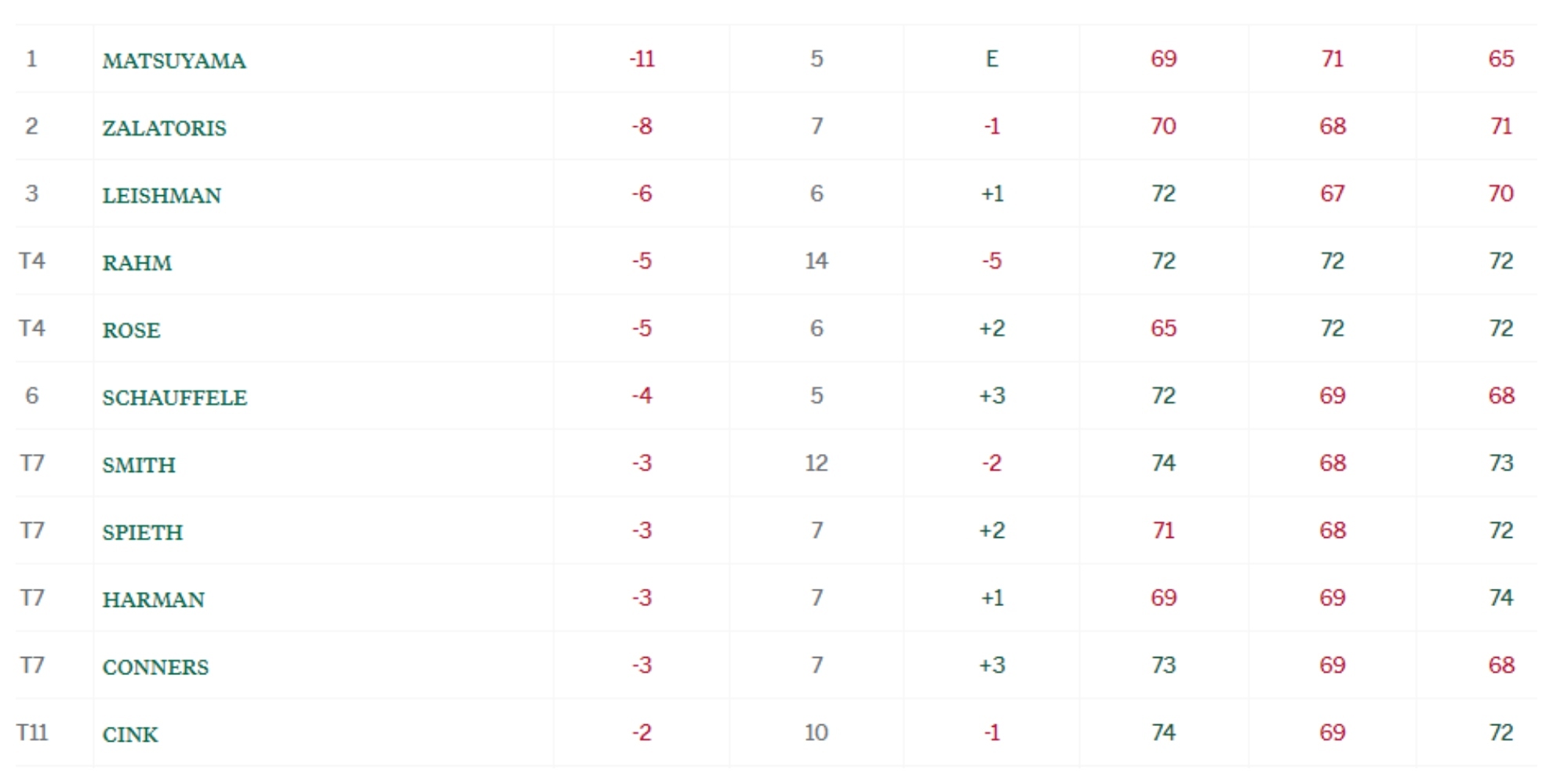The width and height of the screenshot is (1553, 784).
Task: Click Matsuyama's today score E
Action: click(x=991, y=59)
